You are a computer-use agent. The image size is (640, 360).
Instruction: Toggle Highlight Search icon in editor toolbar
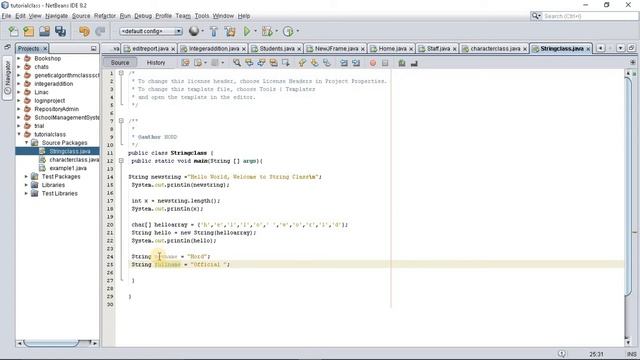pos(273,63)
